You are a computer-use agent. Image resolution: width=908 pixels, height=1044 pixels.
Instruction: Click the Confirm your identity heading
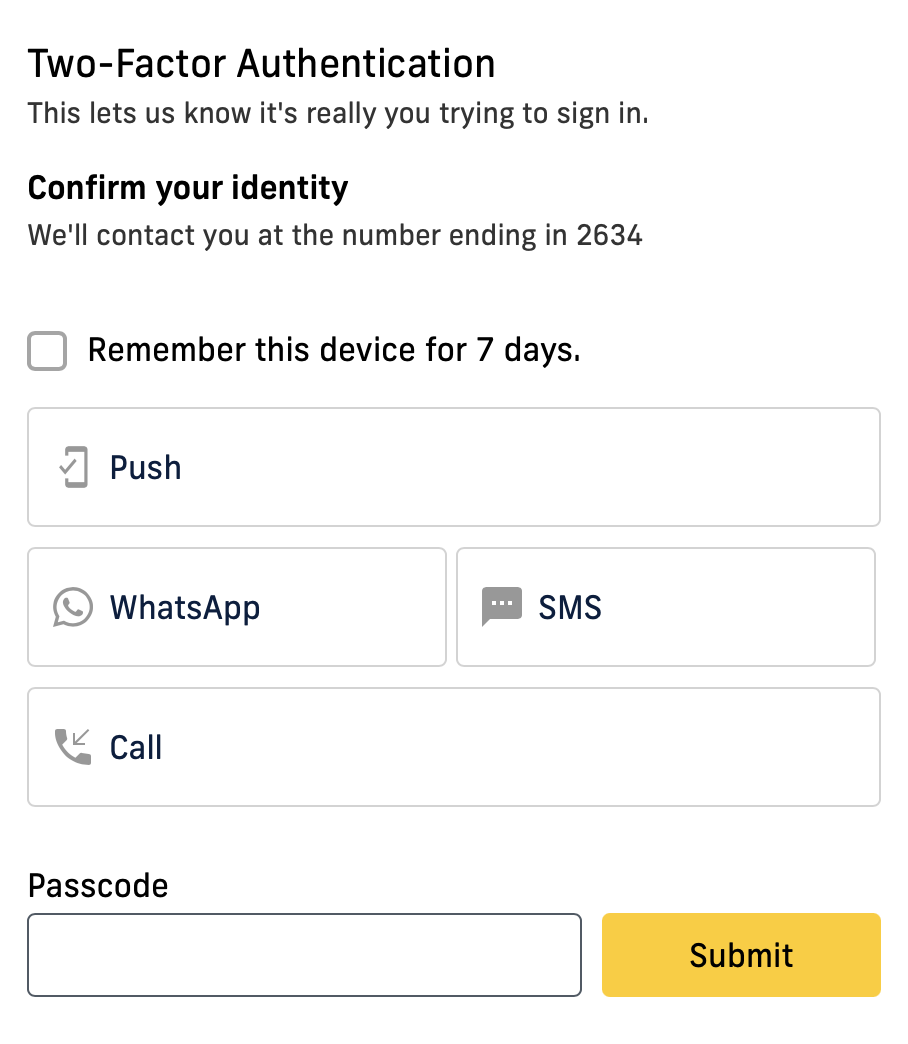(x=188, y=187)
